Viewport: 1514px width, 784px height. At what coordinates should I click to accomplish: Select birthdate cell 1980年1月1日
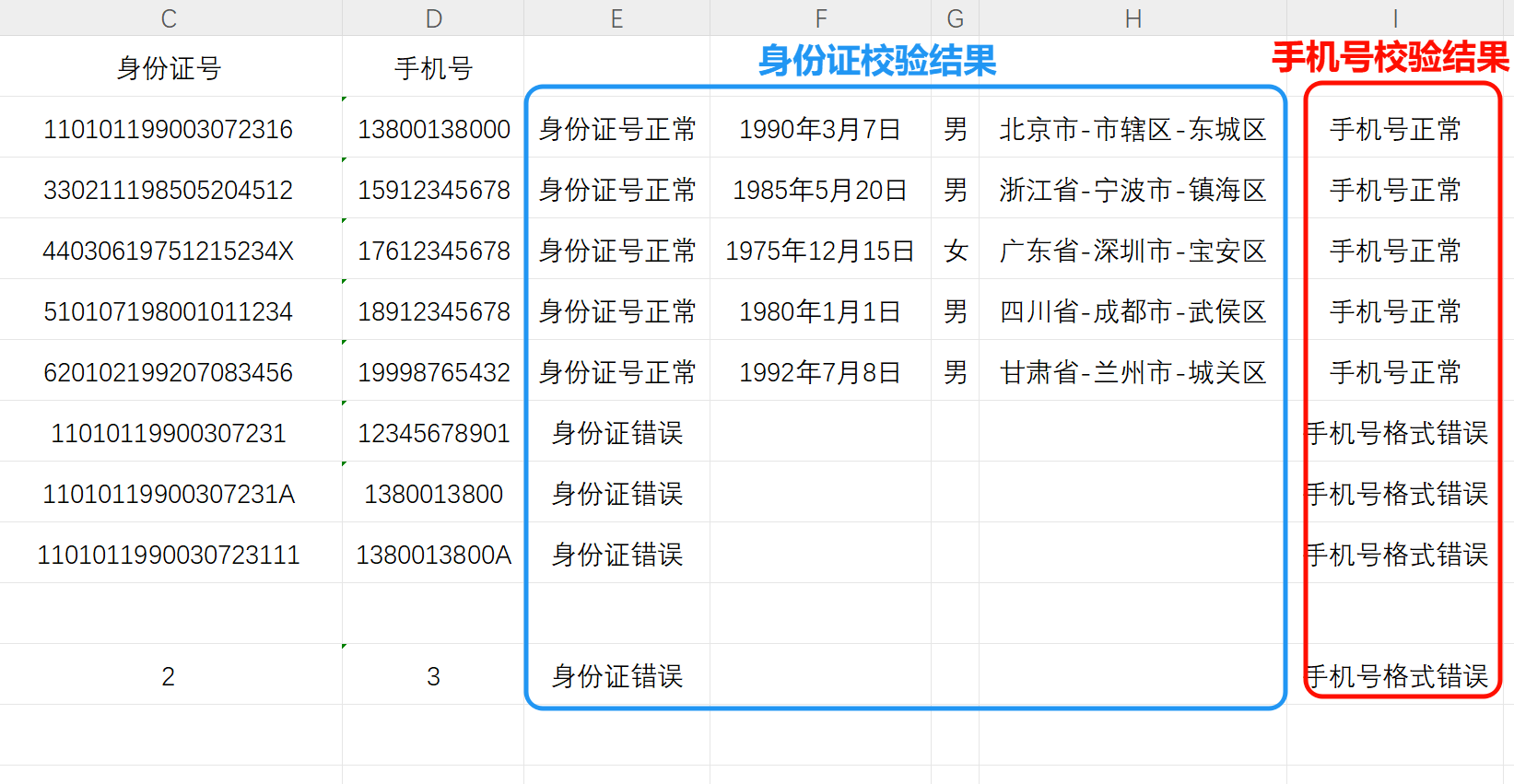tap(820, 310)
